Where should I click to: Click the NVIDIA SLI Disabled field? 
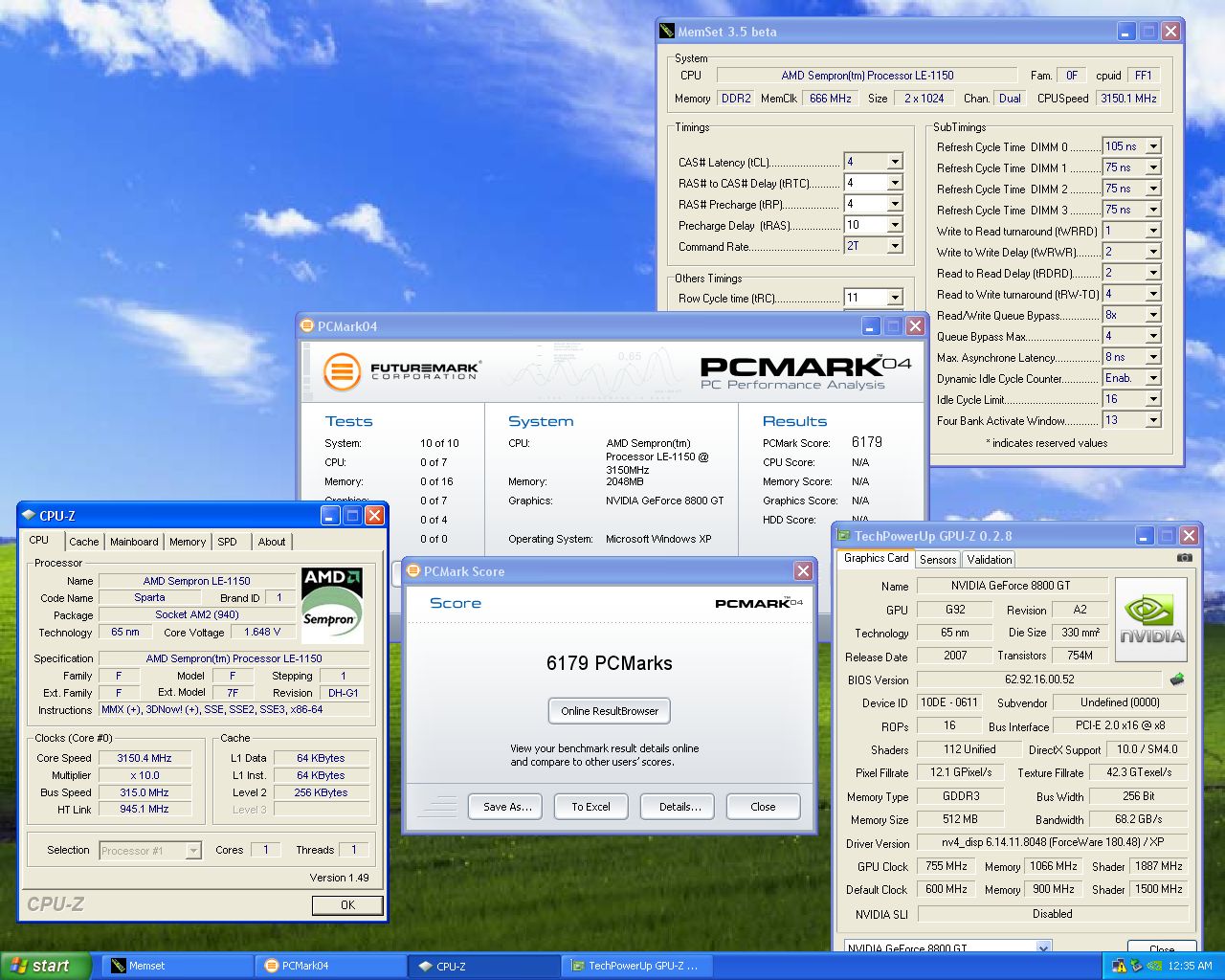pyautogui.click(x=1052, y=914)
